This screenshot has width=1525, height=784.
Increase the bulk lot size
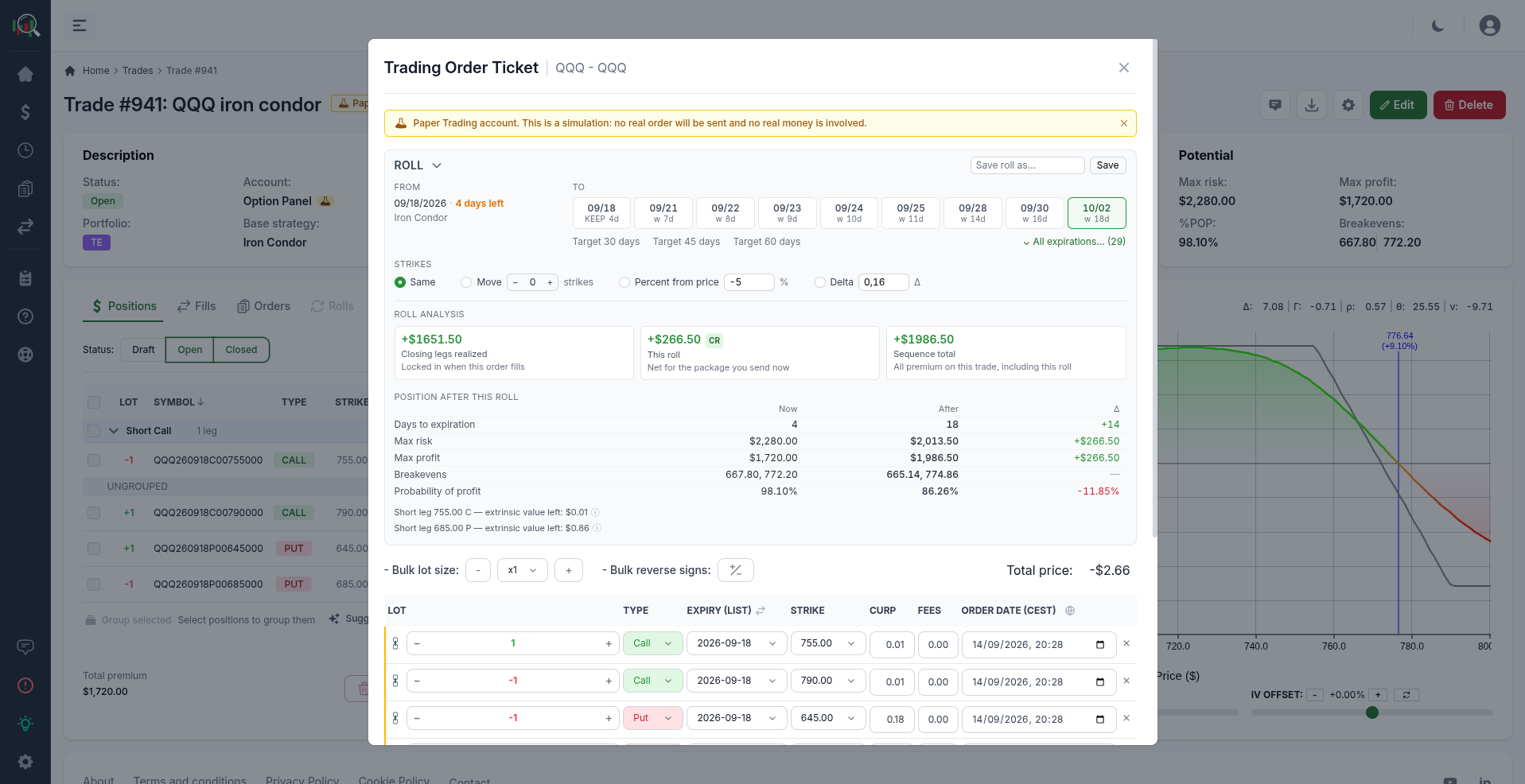coord(569,570)
